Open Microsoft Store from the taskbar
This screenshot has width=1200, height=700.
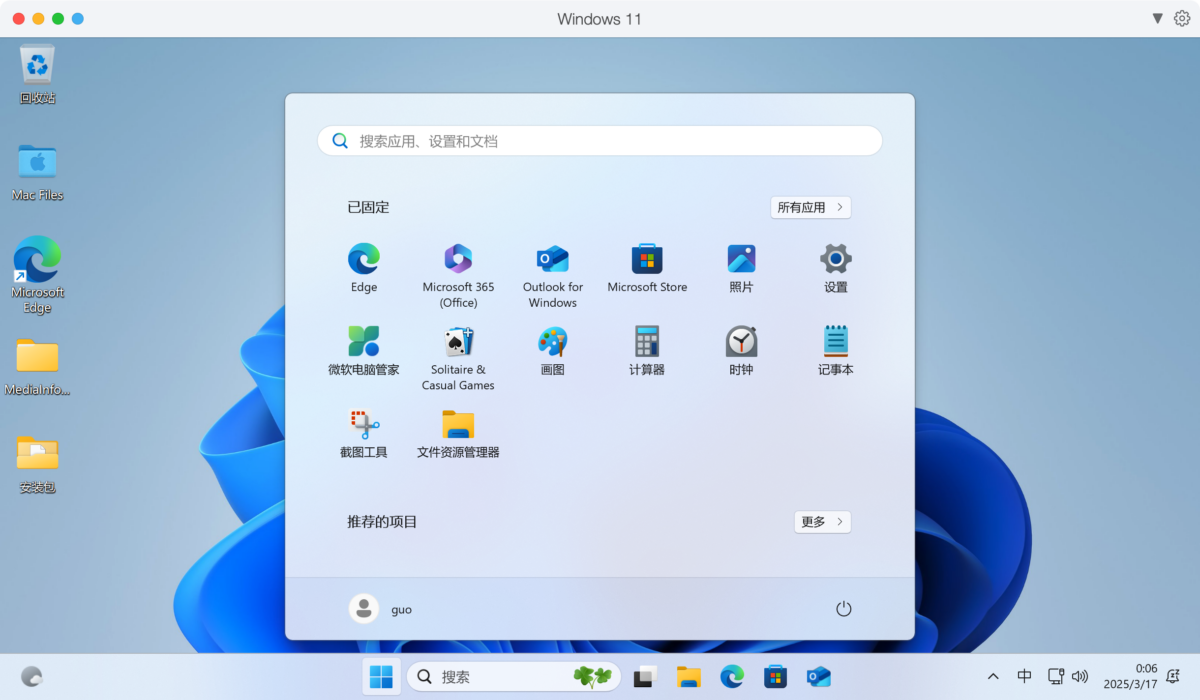coord(775,677)
